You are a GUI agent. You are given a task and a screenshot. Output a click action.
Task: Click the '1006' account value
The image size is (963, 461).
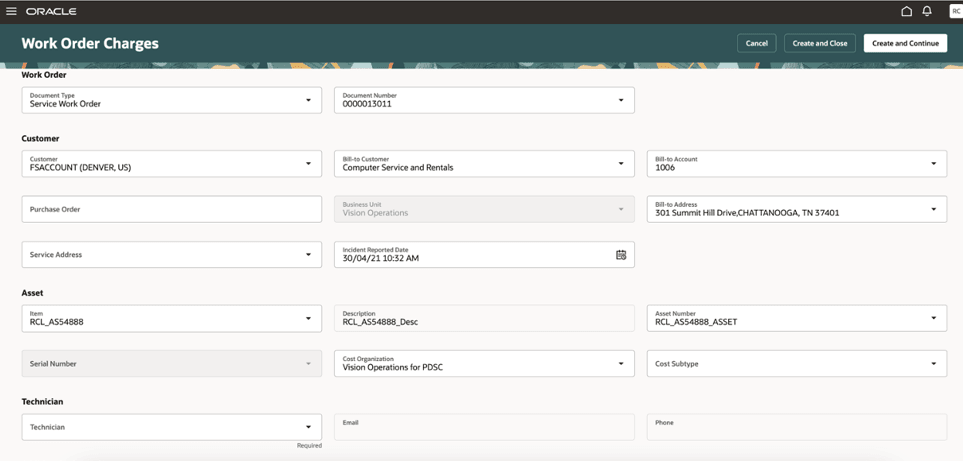point(665,167)
